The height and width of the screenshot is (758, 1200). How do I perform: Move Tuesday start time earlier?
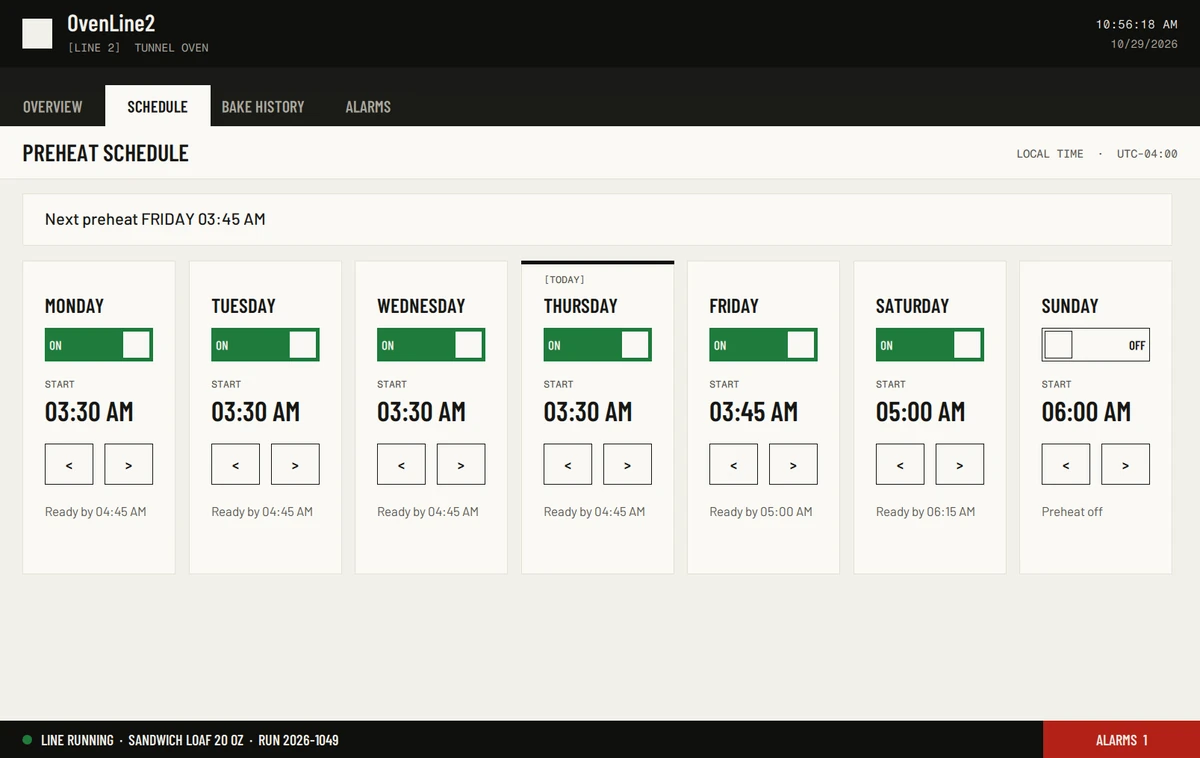(235, 465)
